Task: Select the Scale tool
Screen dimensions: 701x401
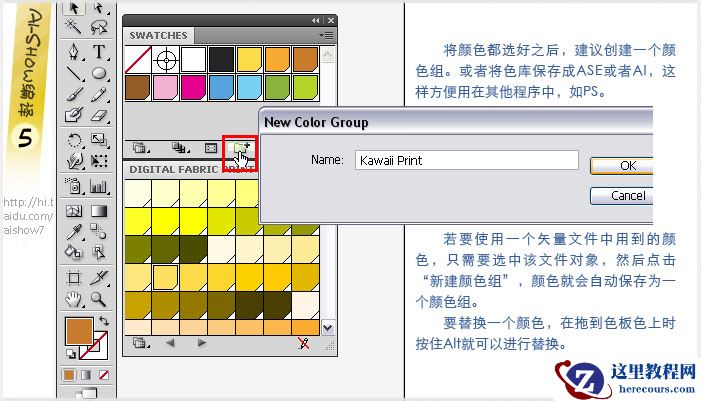Action: tap(99, 140)
